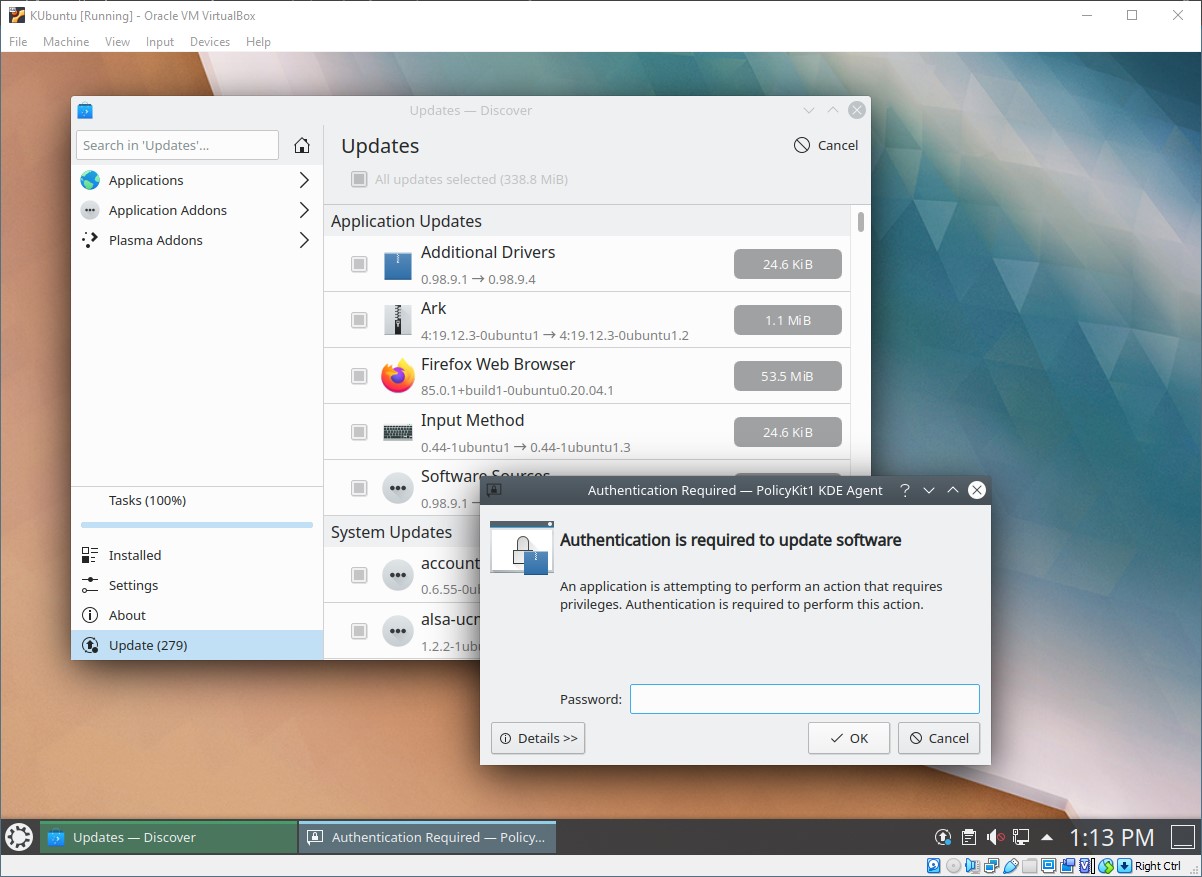Viewport: 1202px width, 877px height.
Task: Click the Tasks progress bar
Action: point(197,524)
